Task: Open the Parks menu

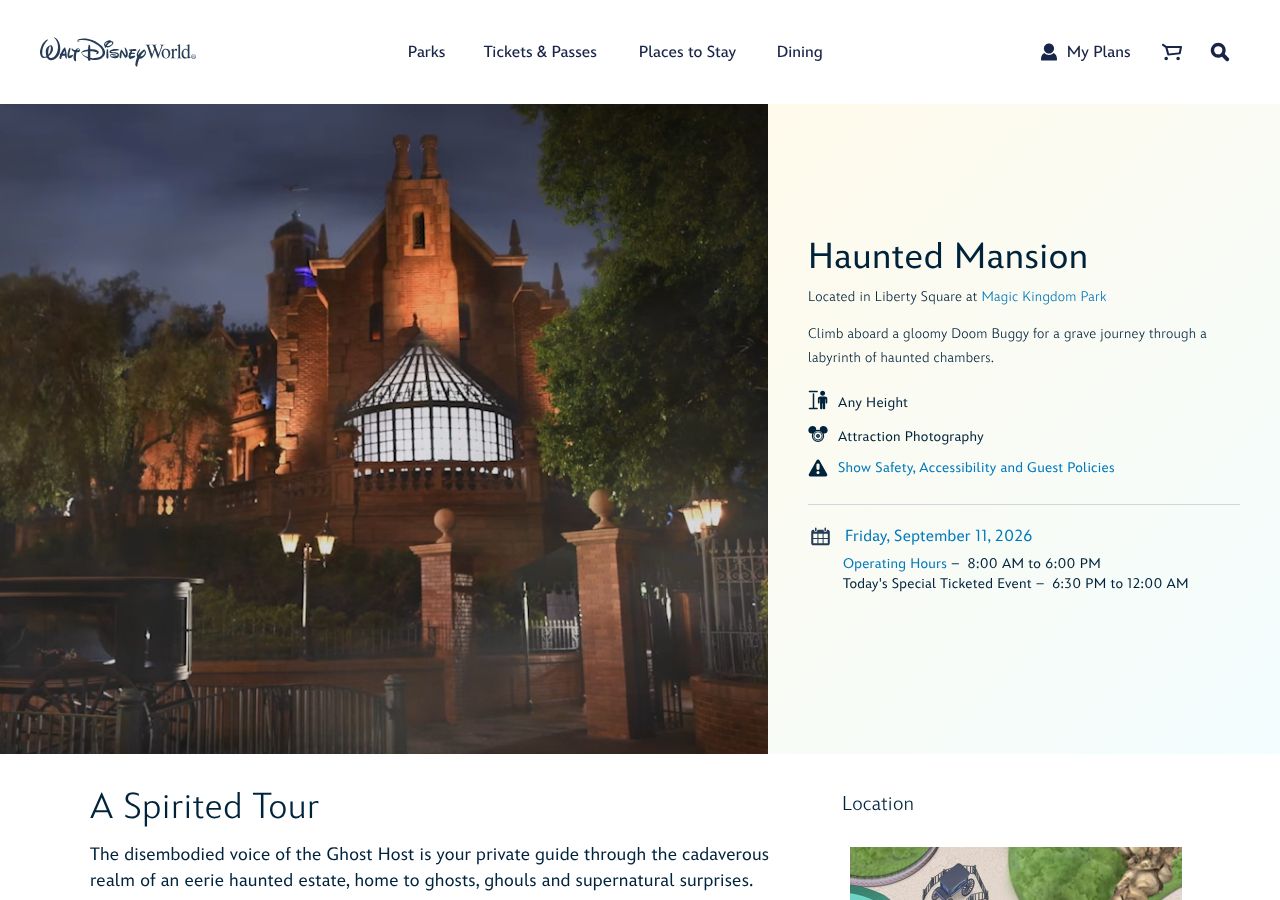Action: point(426,52)
